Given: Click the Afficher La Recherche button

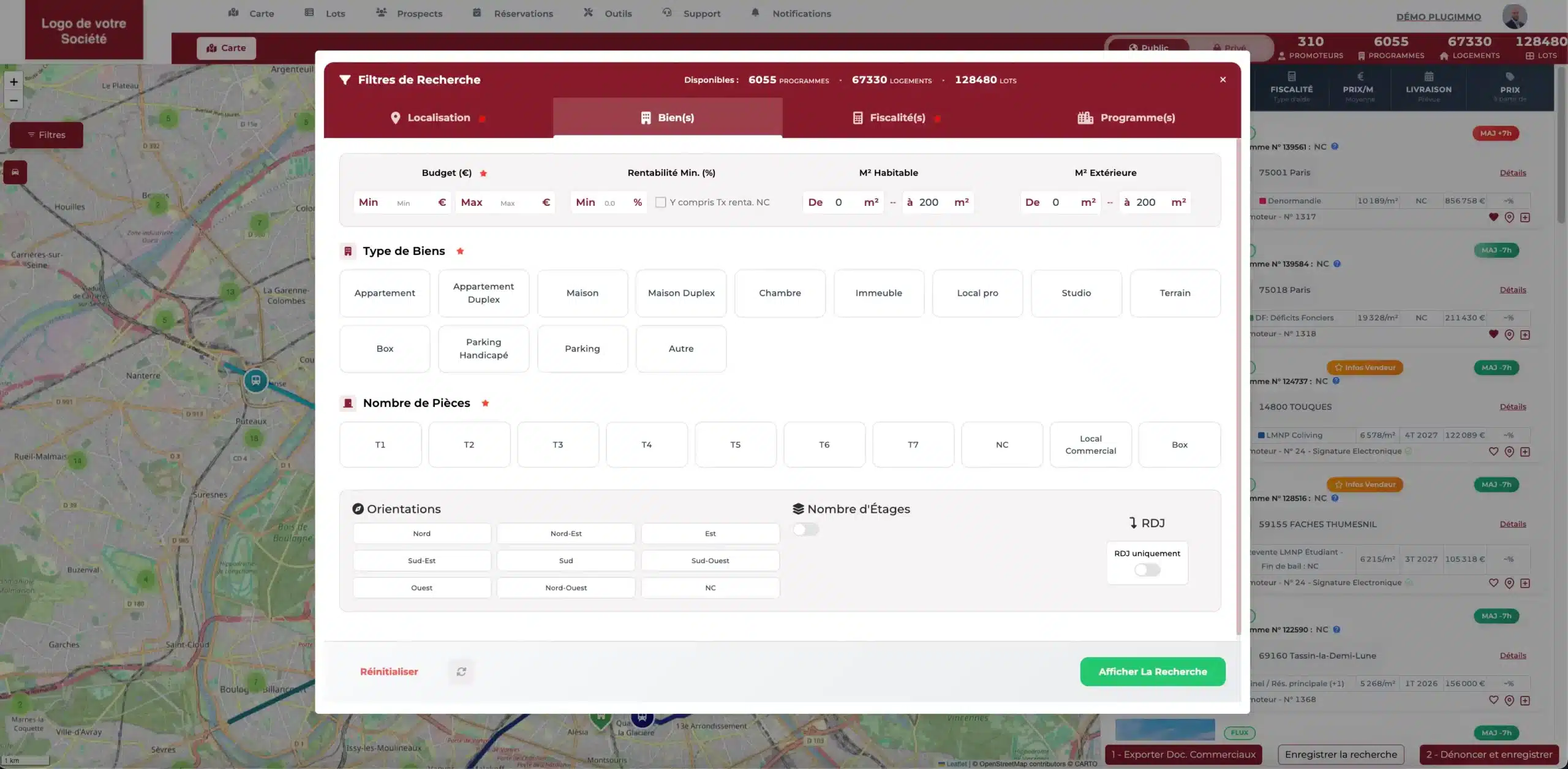Looking at the screenshot, I should (x=1152, y=672).
